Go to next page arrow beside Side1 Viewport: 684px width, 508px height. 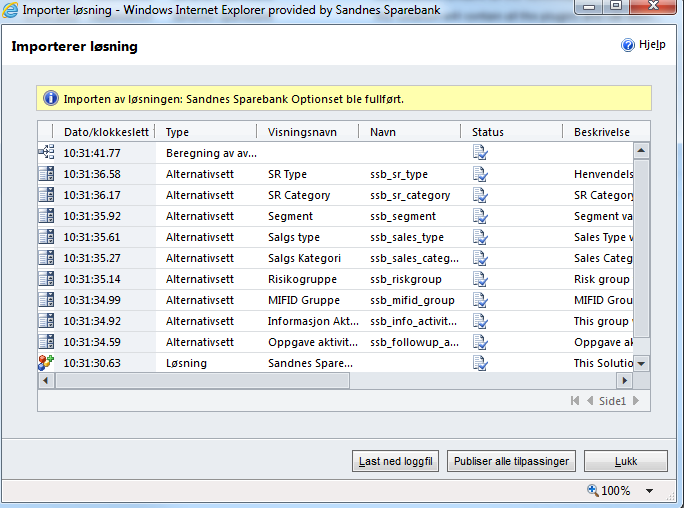pyautogui.click(x=636, y=400)
